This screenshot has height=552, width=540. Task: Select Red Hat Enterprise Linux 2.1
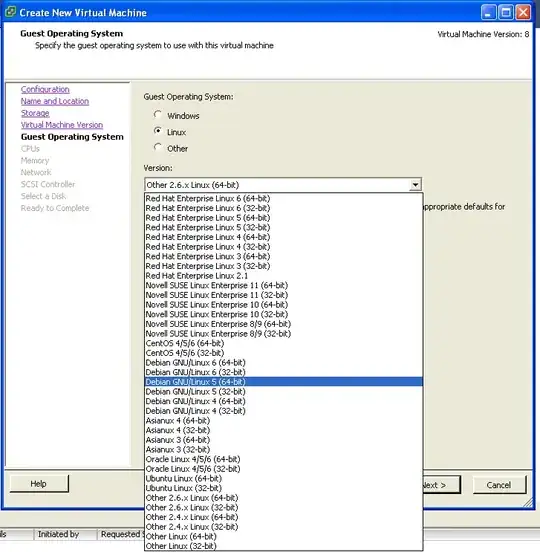click(283, 276)
